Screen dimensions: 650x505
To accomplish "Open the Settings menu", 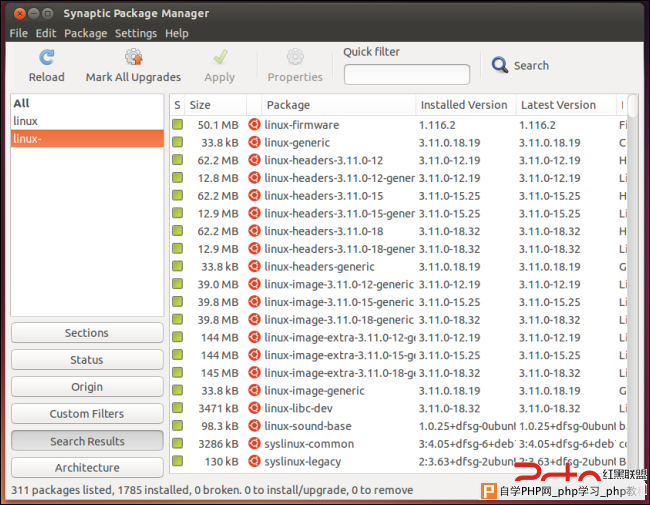I will coord(136,33).
